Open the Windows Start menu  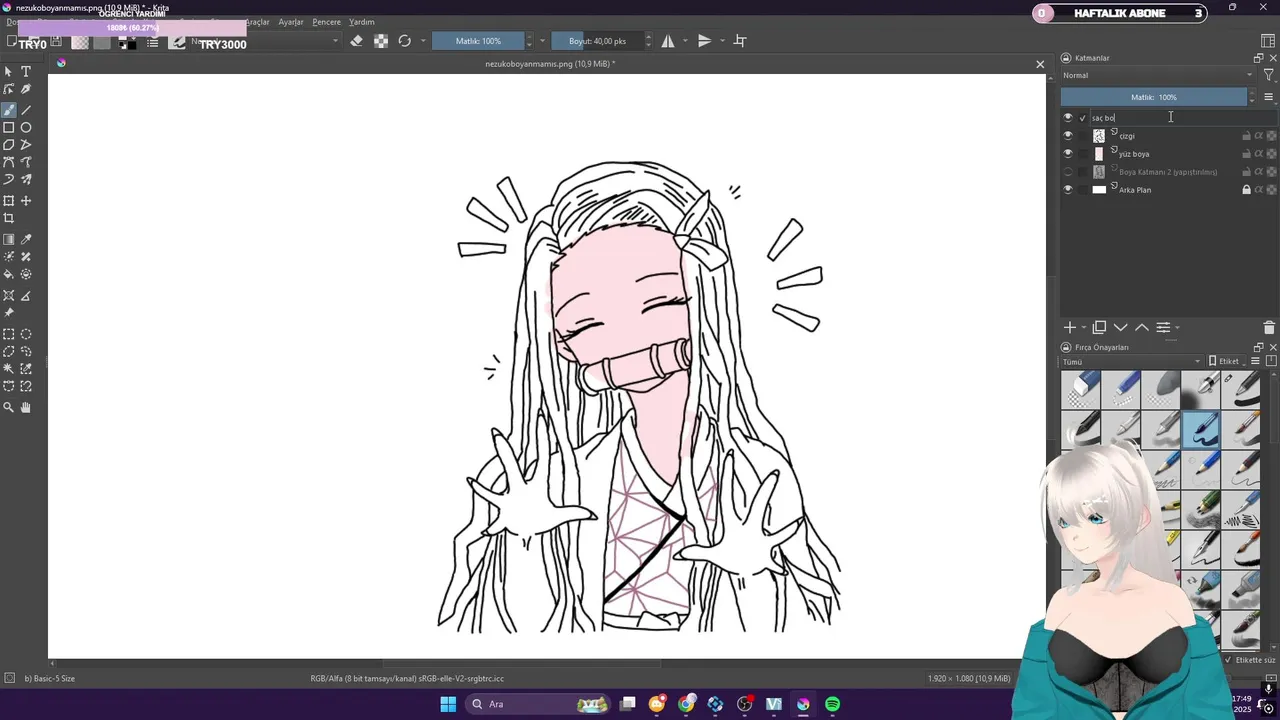click(x=448, y=704)
